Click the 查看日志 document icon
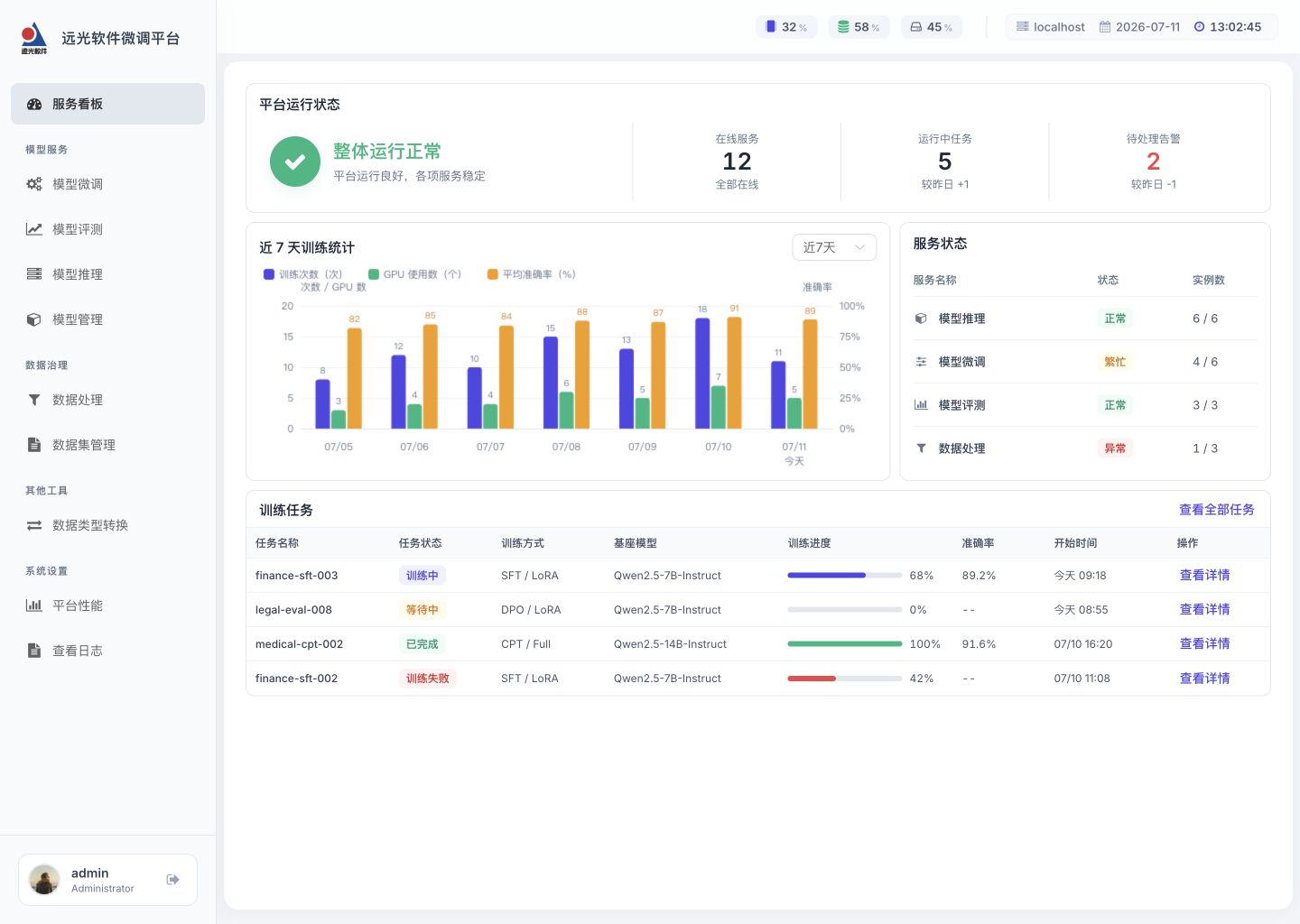Viewport: 1300px width, 924px height. click(x=34, y=651)
